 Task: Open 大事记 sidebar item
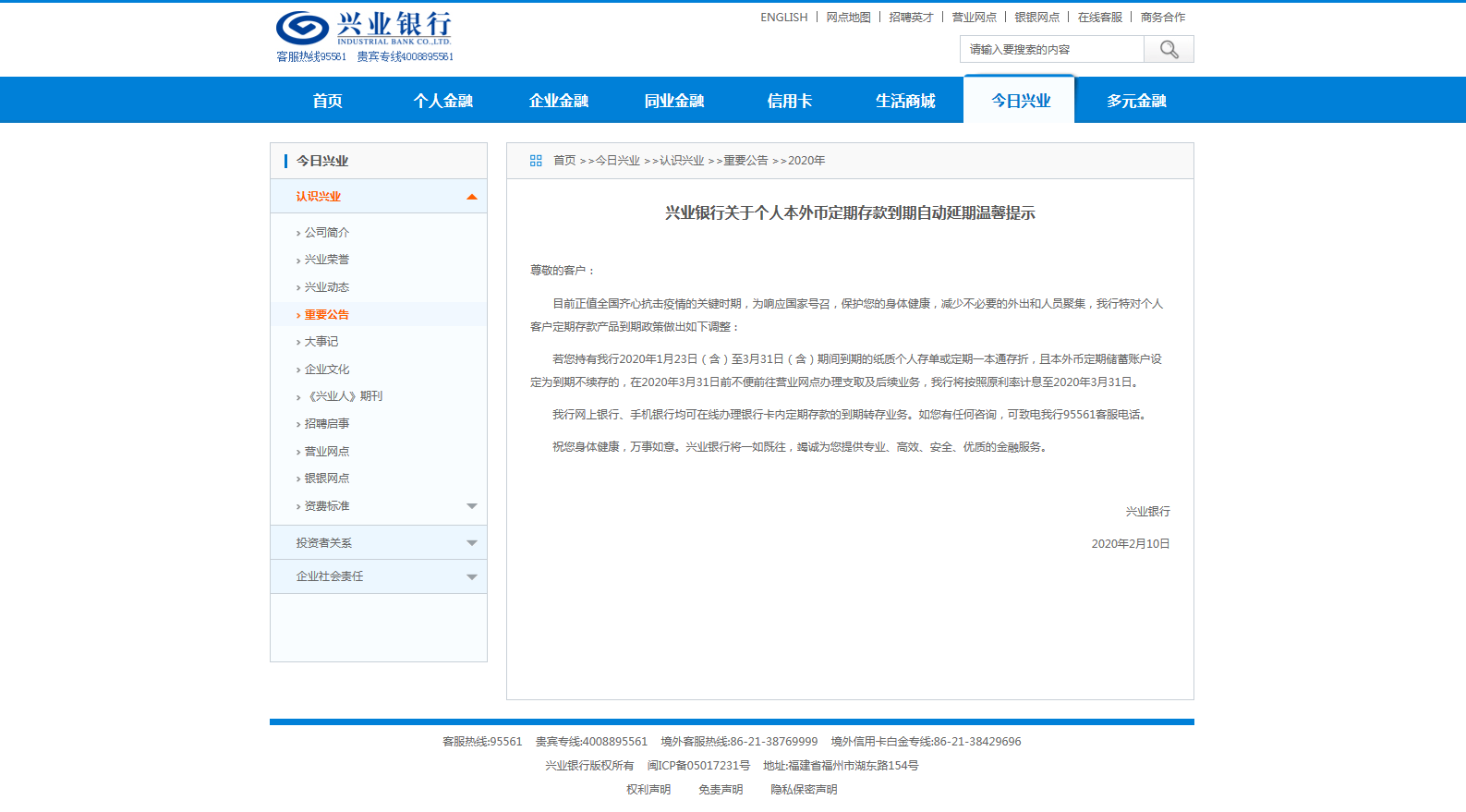click(321, 342)
